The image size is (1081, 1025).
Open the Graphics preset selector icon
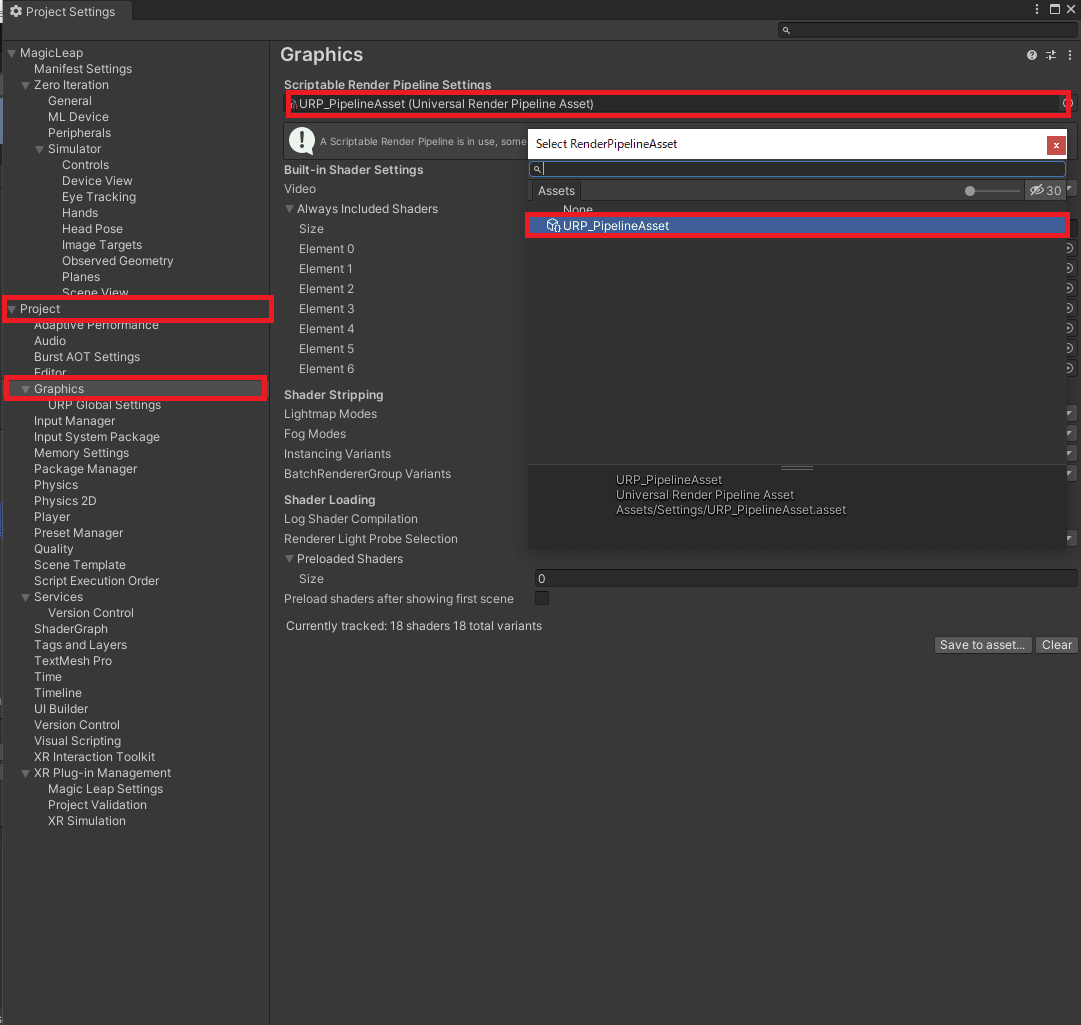[1051, 55]
